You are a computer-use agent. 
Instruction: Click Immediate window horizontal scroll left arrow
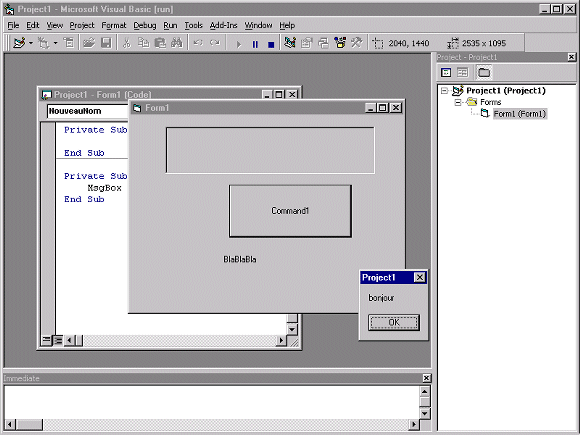click(10, 424)
